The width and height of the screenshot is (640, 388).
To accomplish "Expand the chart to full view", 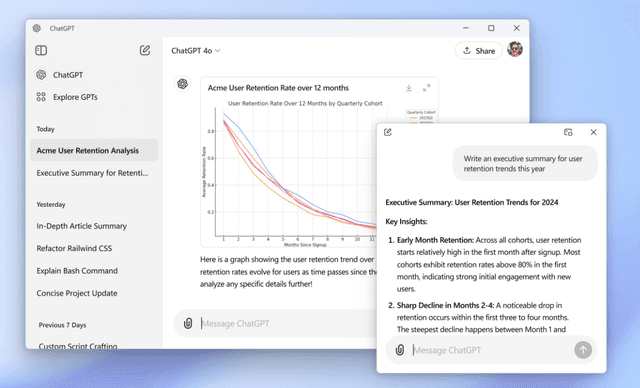I will coord(427,88).
